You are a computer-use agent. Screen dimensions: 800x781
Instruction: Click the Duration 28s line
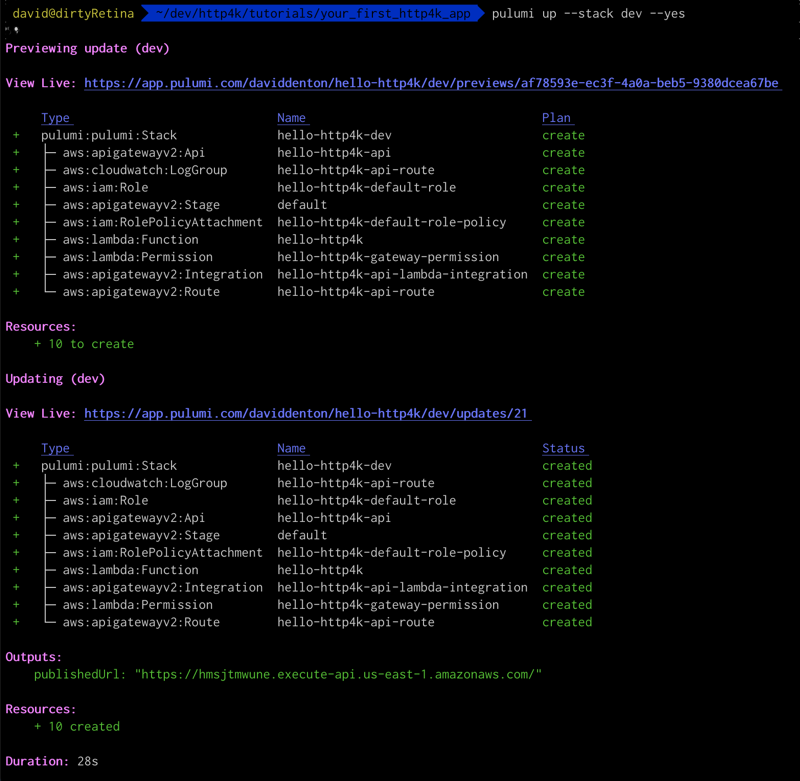tap(52, 761)
